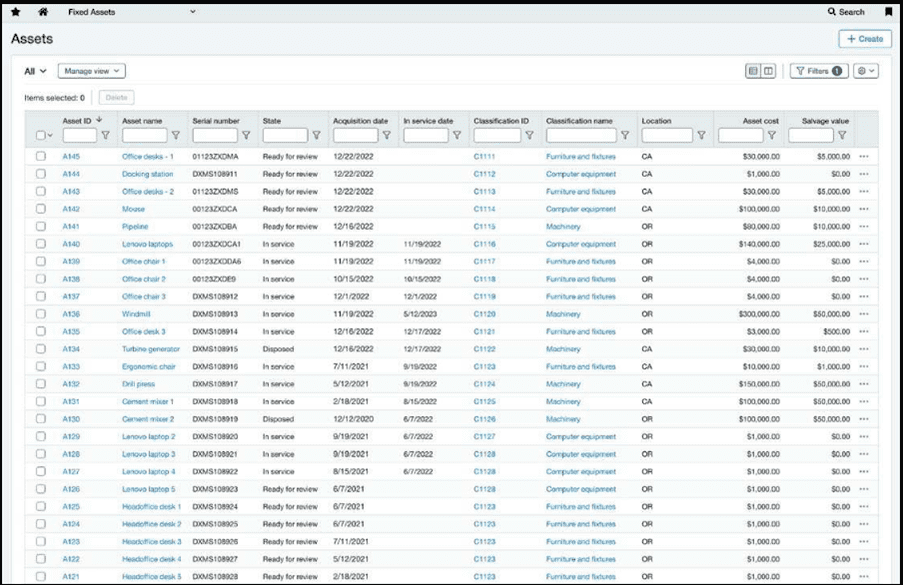Screen dimensions: 903x585
Task: Click filter icon for Serial number column
Action: tap(246, 135)
